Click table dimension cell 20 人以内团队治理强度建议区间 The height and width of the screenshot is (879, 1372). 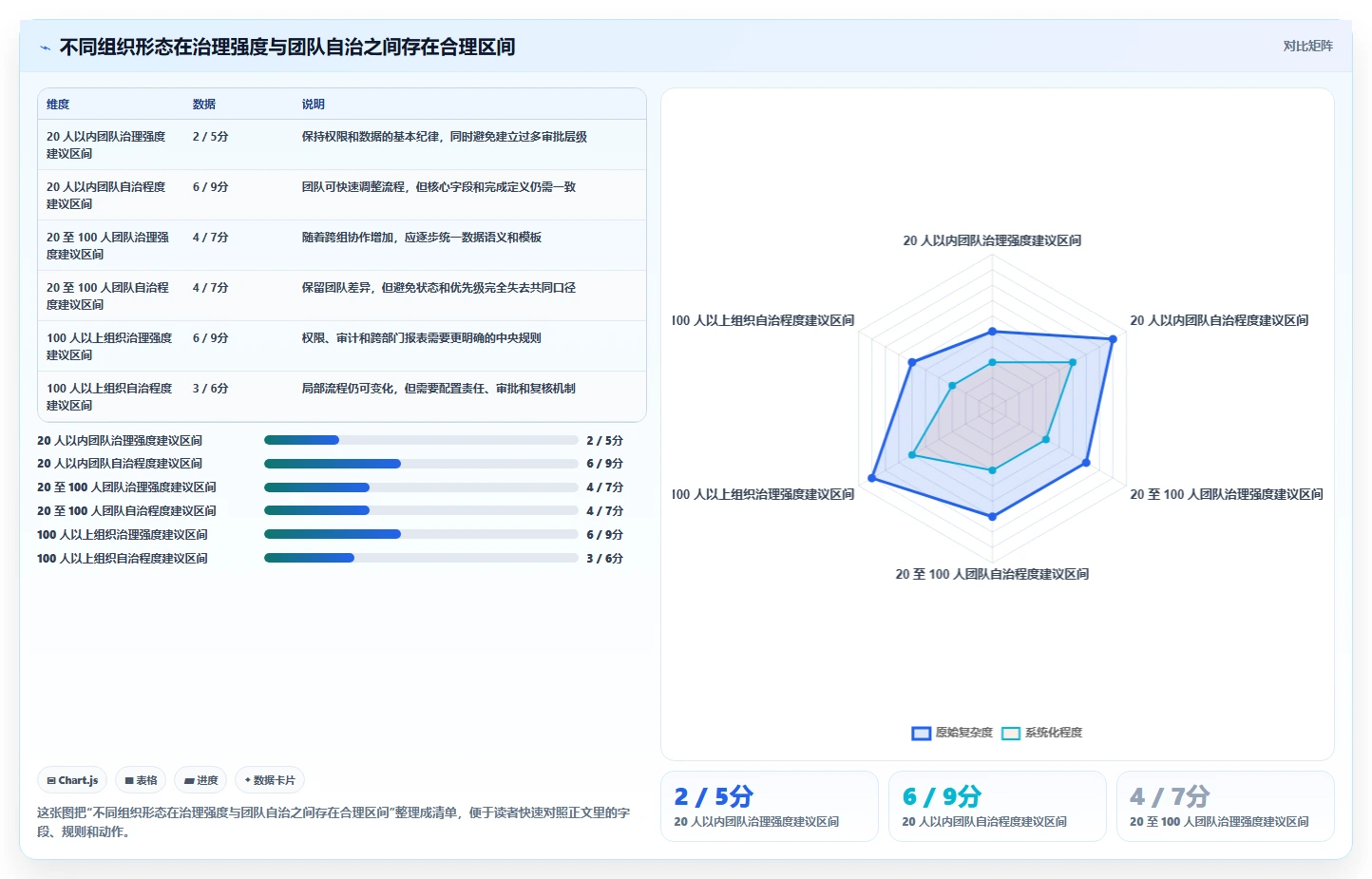coord(106,145)
